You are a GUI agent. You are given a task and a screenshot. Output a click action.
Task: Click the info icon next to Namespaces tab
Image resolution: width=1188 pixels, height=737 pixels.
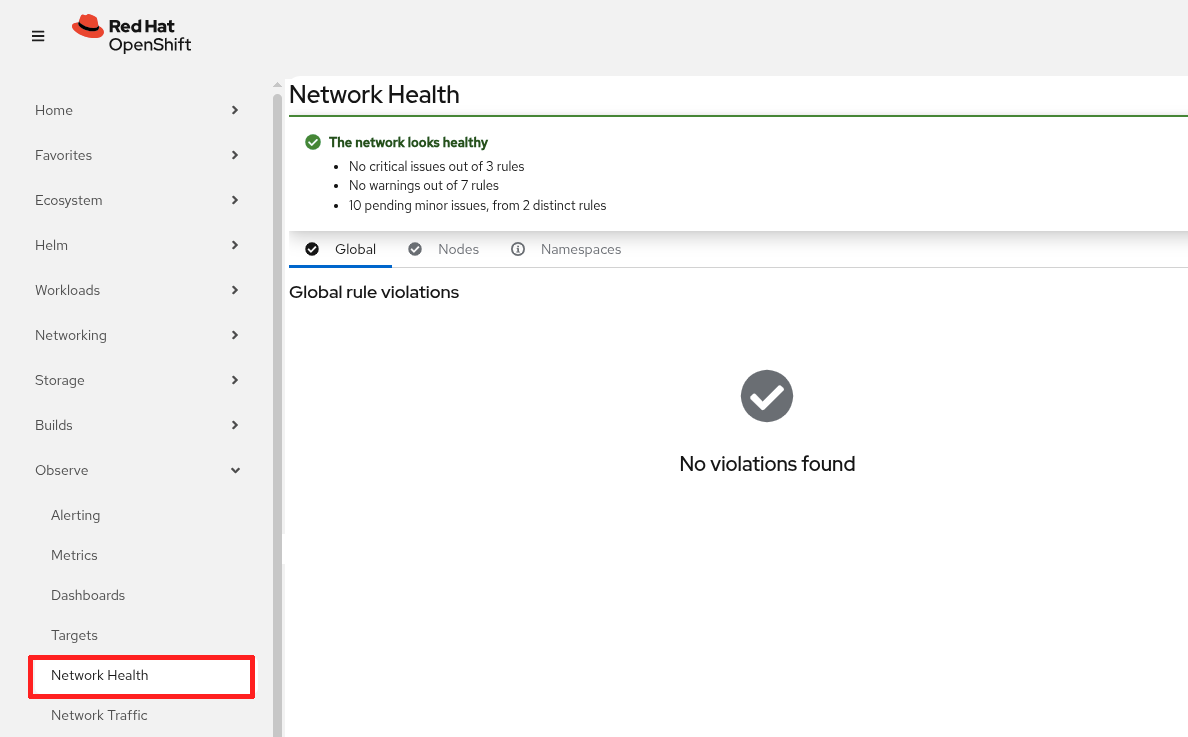click(x=517, y=249)
